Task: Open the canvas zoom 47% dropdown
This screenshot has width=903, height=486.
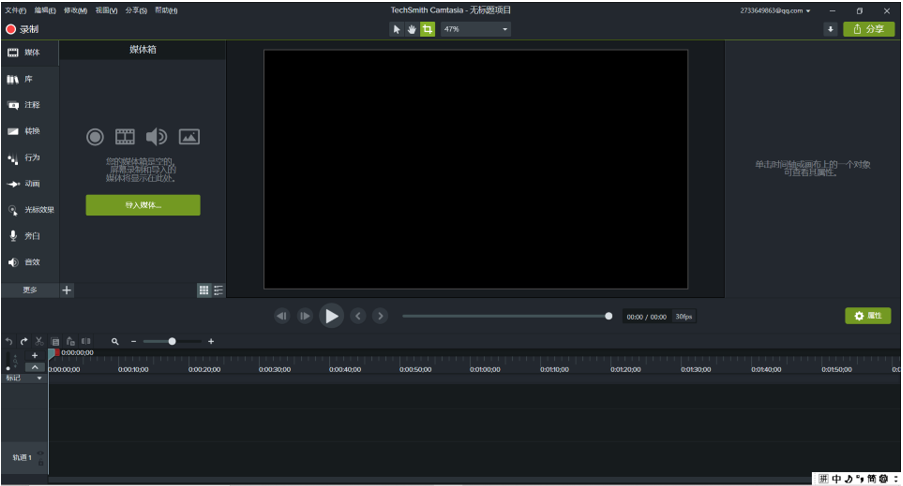Action: click(x=476, y=29)
